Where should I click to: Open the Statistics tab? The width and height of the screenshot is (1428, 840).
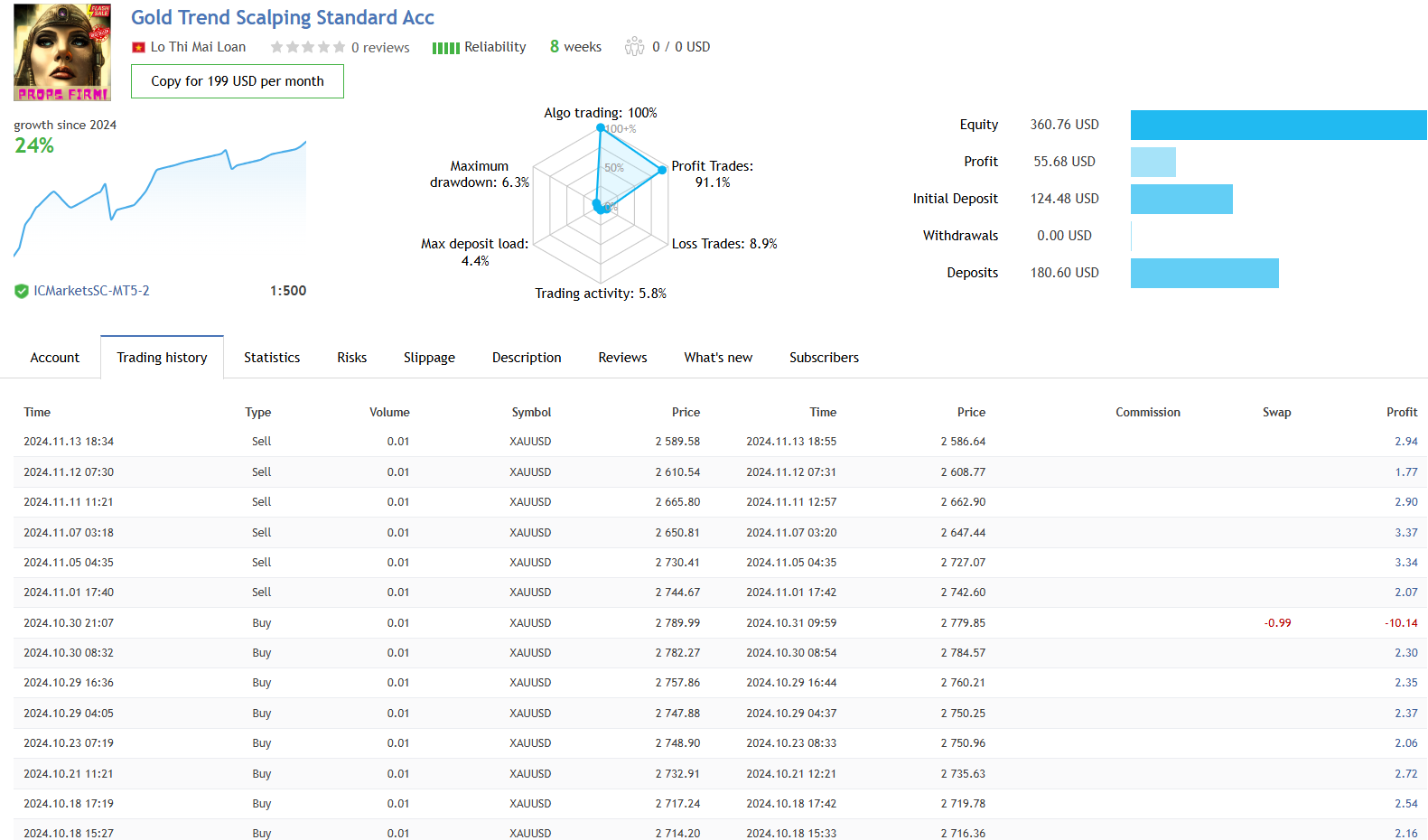272,358
